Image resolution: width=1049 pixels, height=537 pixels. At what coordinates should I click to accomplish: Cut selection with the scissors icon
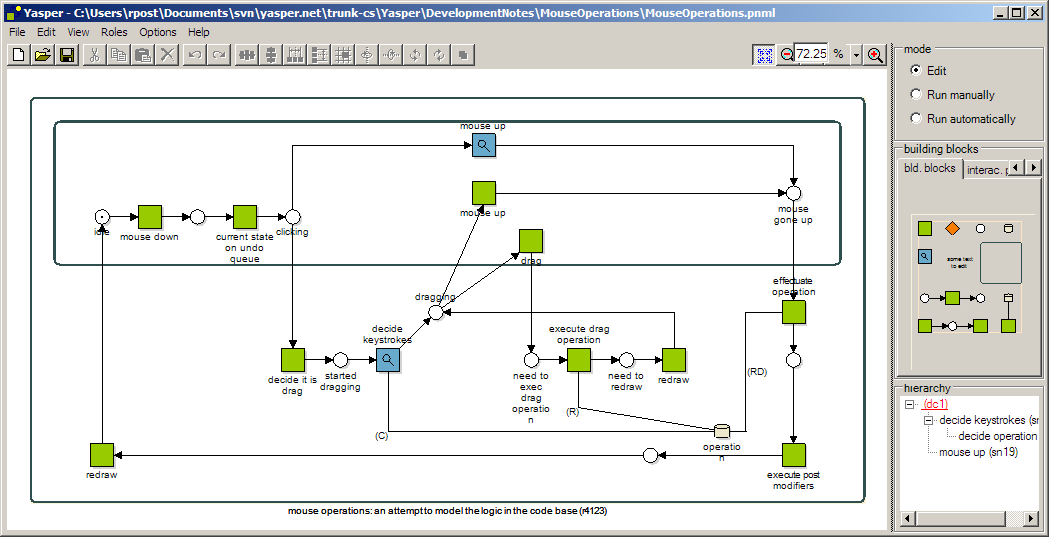click(x=95, y=55)
